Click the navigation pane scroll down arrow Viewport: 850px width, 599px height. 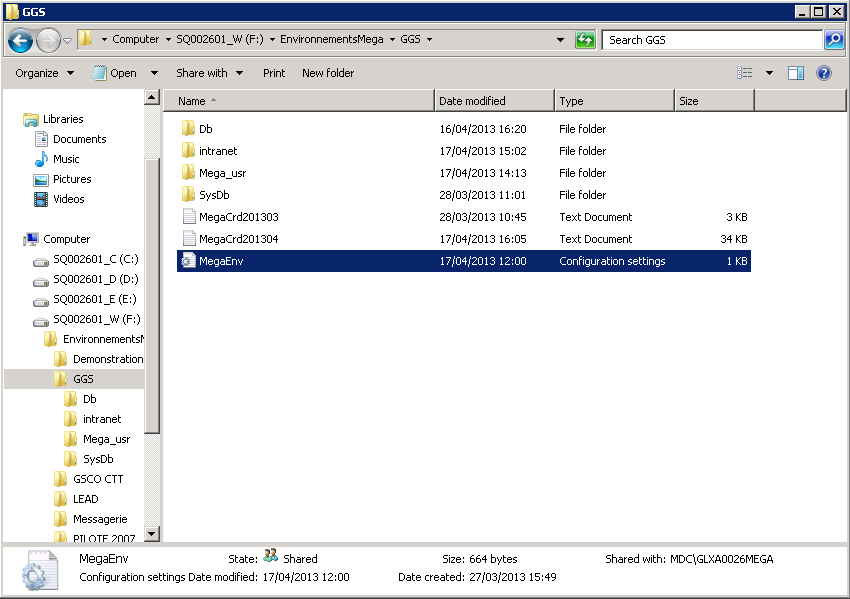pos(152,535)
